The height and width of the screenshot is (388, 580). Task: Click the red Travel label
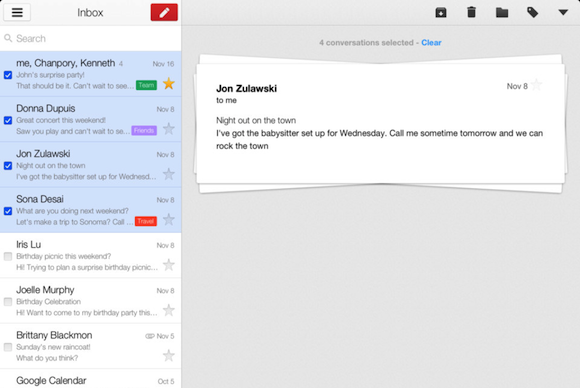pos(146,221)
